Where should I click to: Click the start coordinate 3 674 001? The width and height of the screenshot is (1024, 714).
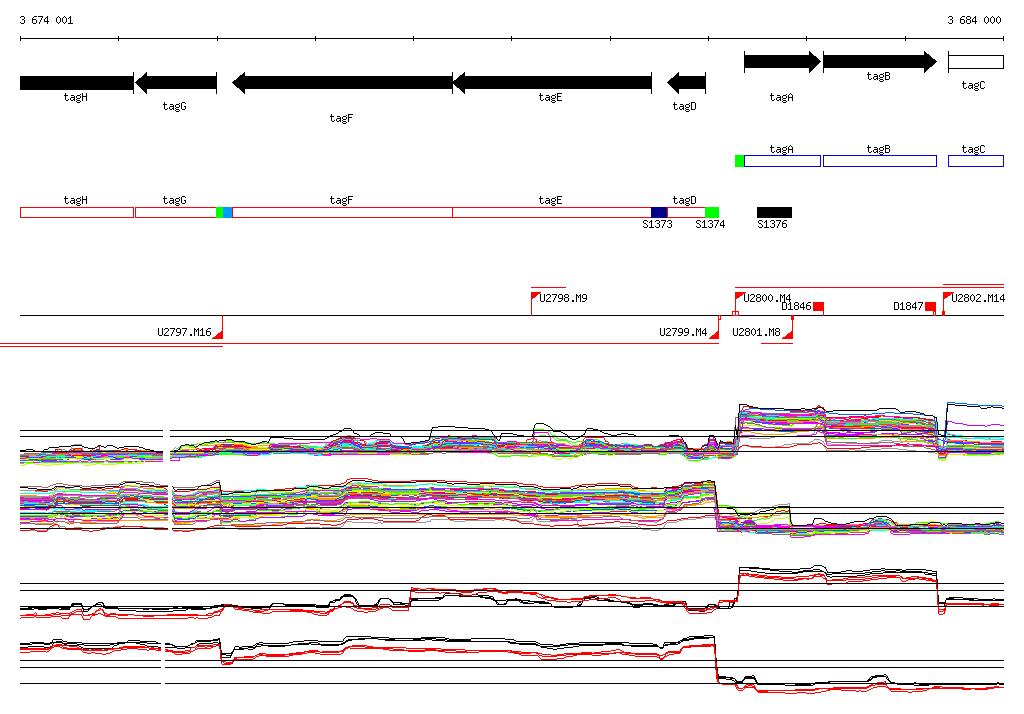46,20
